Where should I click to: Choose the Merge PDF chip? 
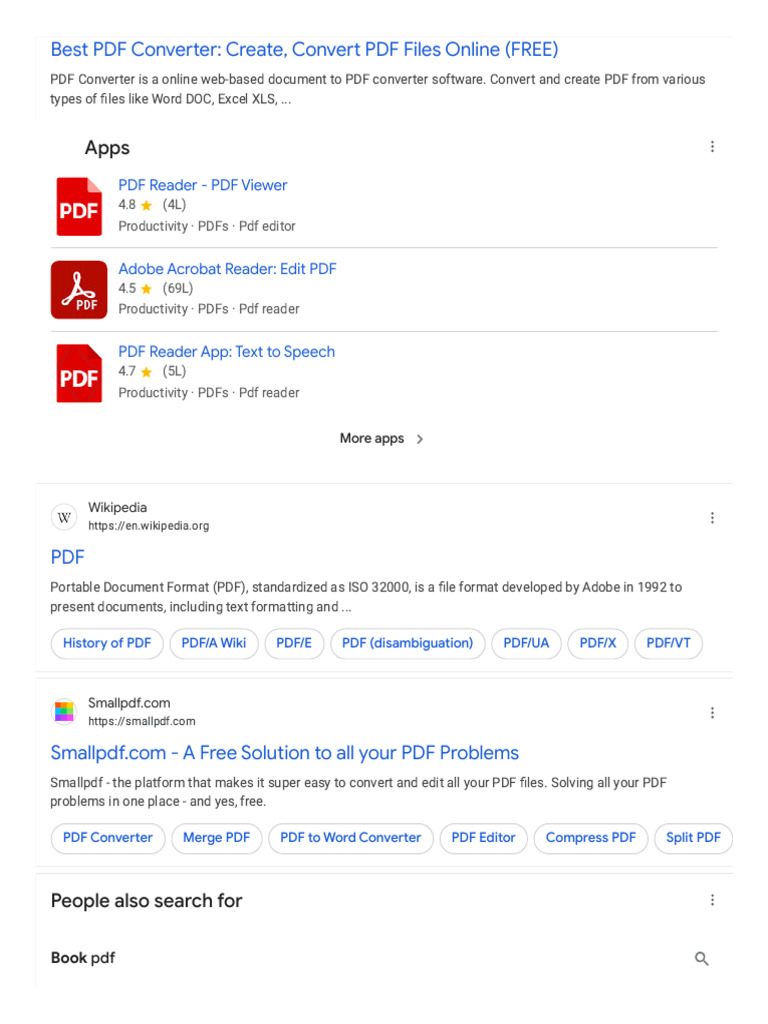tap(216, 838)
